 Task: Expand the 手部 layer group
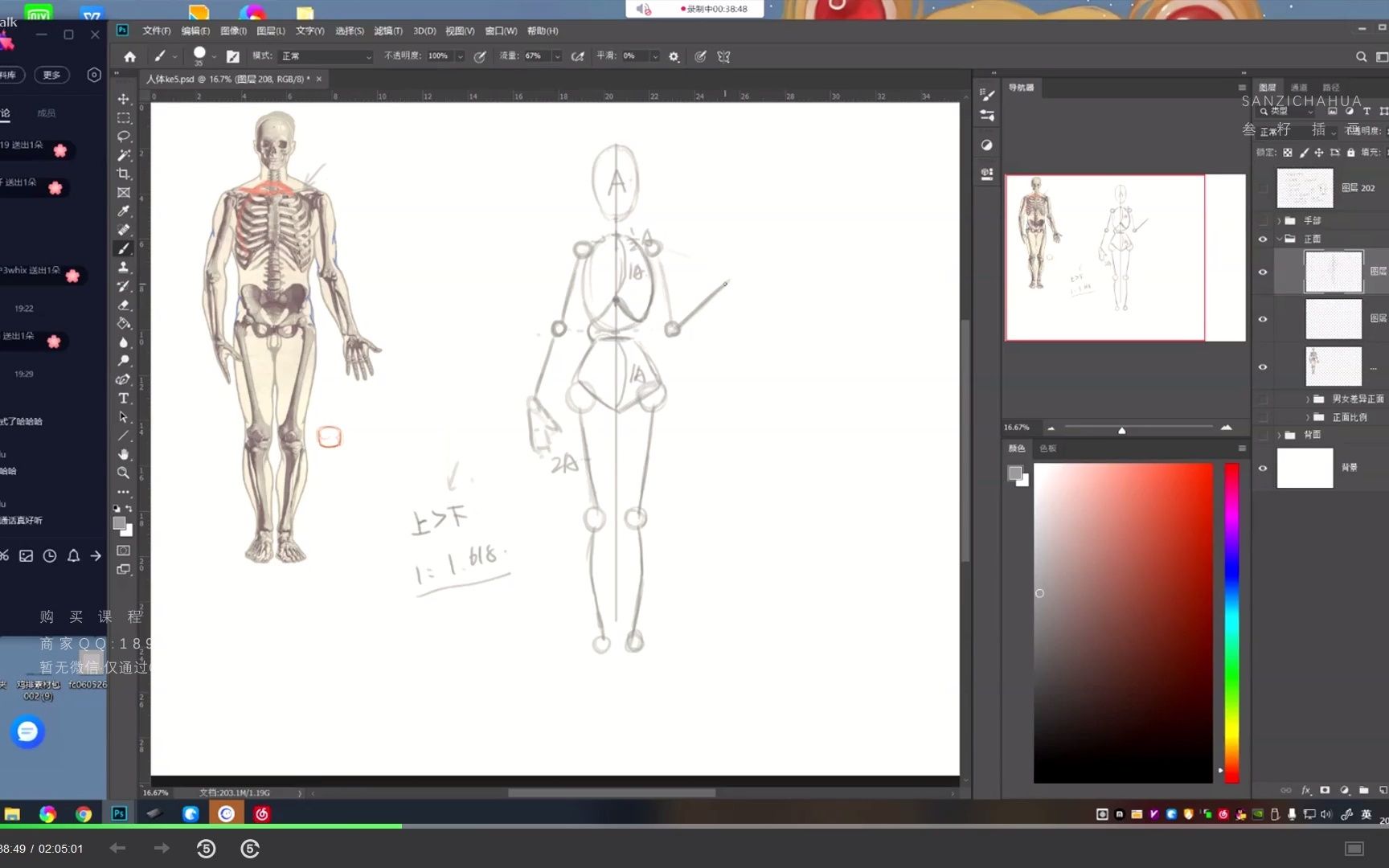1279,220
